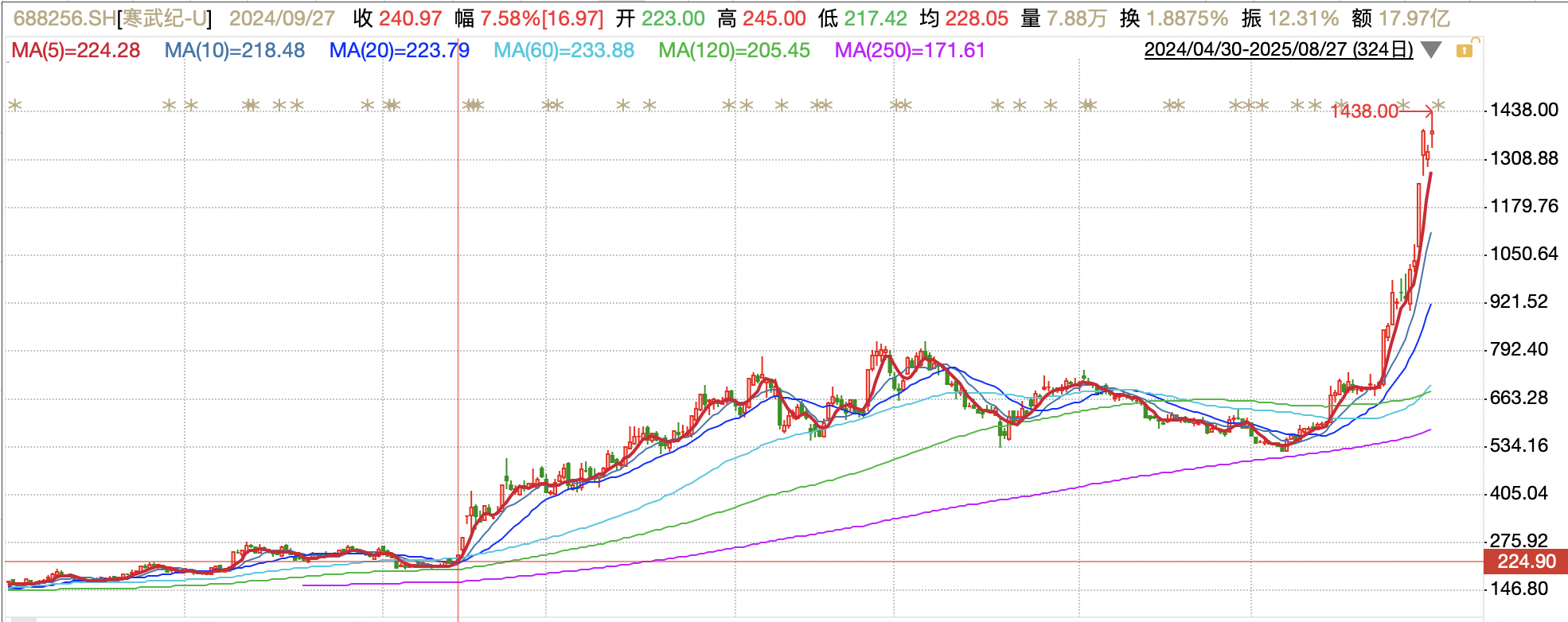Select the MA(5)=224.28 indicator label

click(x=76, y=50)
